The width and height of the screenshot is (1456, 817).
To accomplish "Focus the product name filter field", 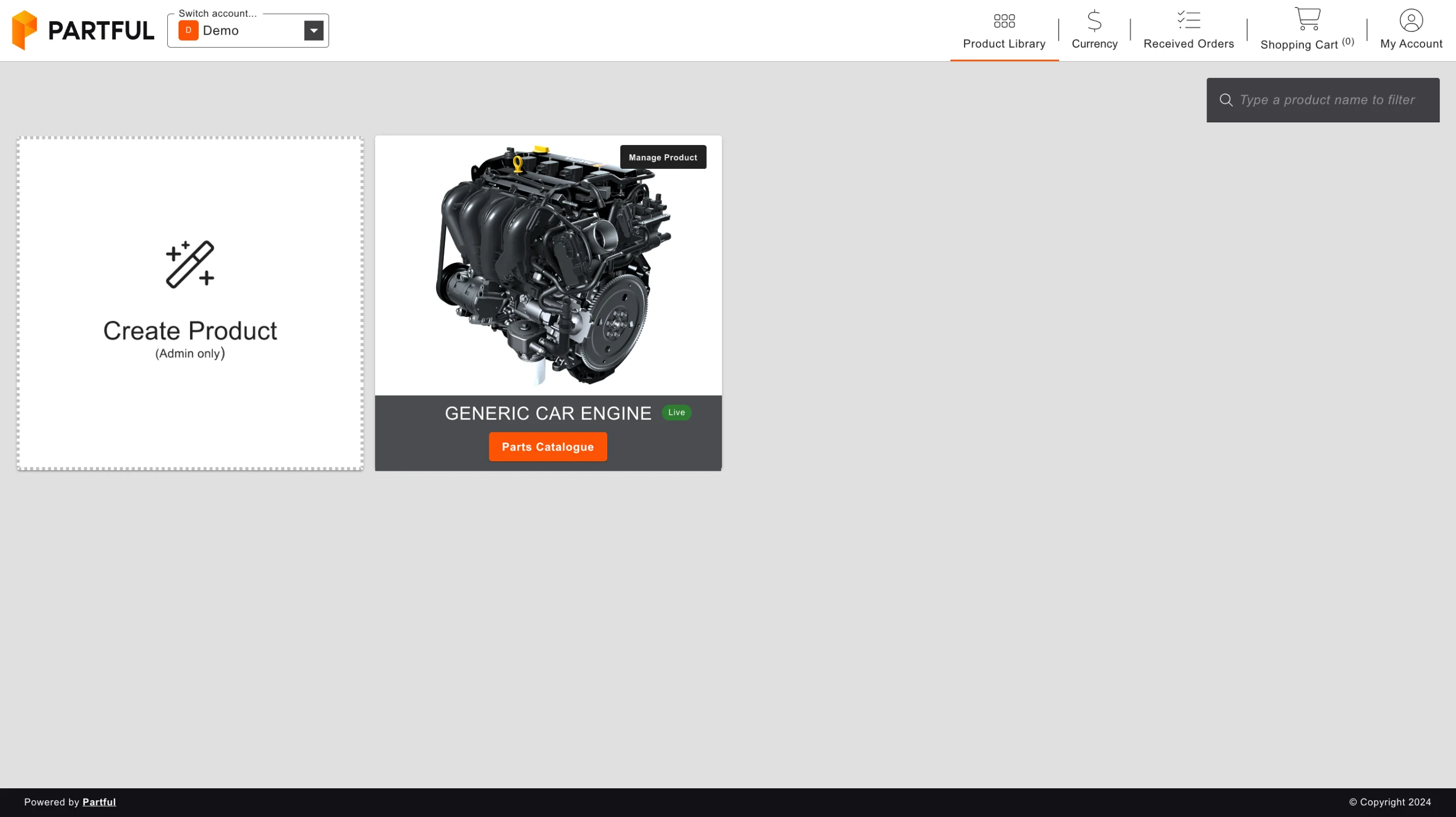I will 1323,100.
